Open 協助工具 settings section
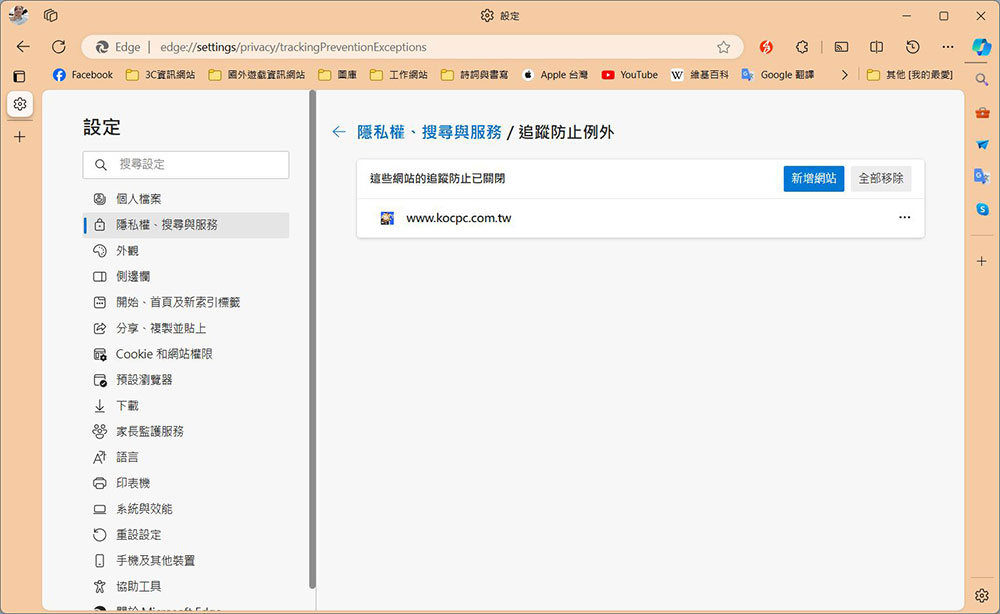This screenshot has height=614, width=1000. coord(186,587)
